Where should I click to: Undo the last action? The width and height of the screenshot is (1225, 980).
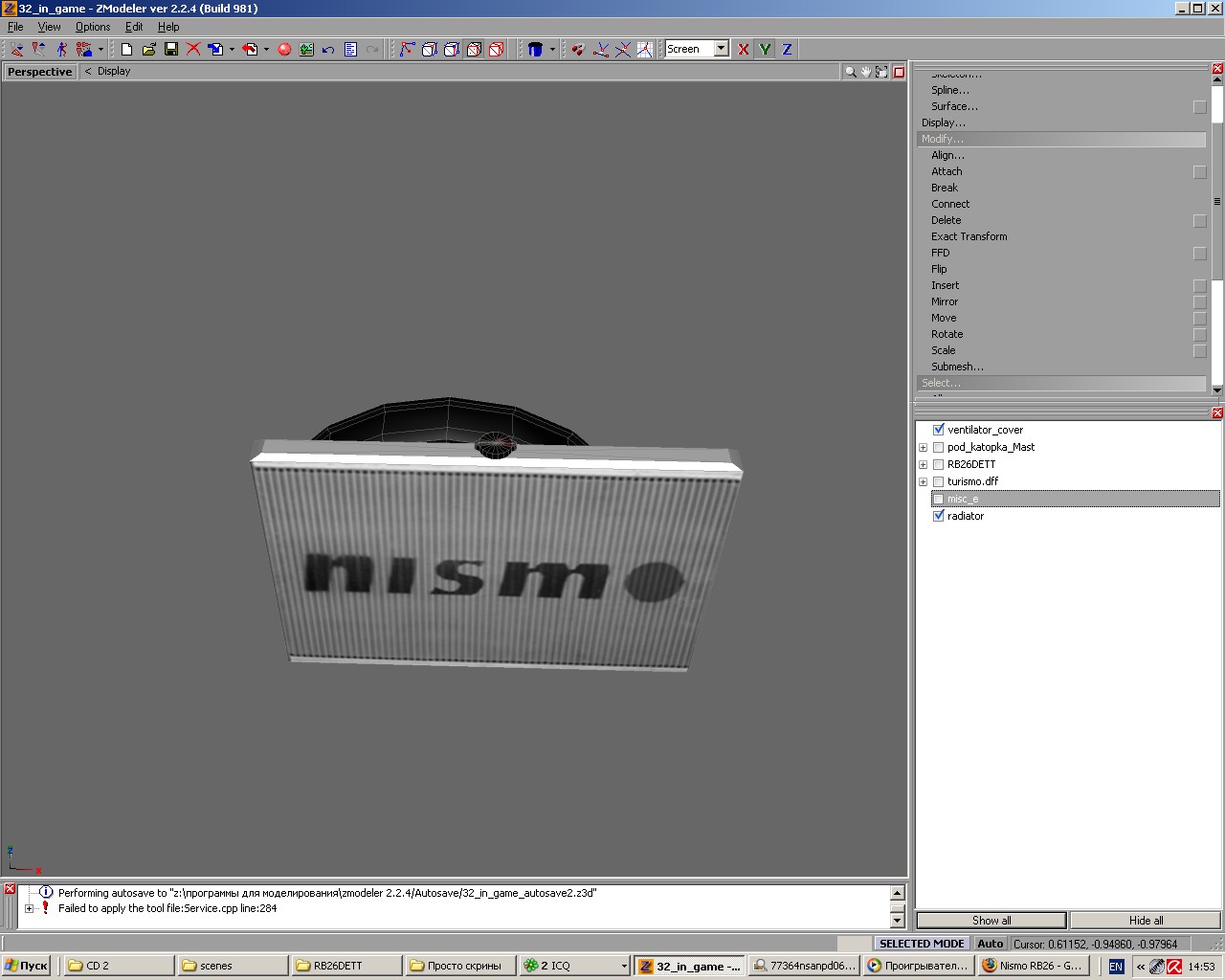[328, 49]
